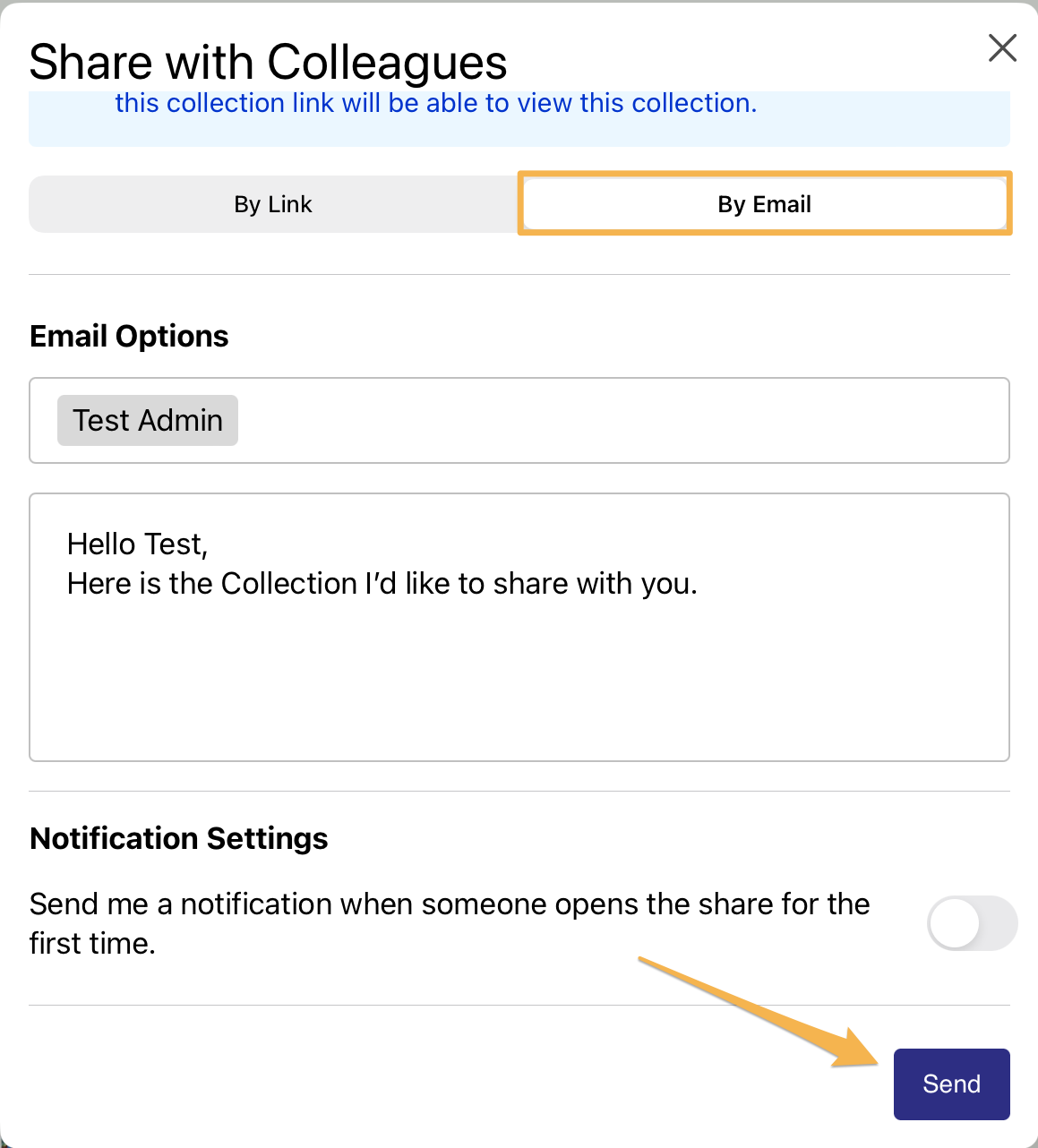Click the notification description starting 'Send me a notification'
This screenshot has height=1148, width=1038.
[x=450, y=923]
